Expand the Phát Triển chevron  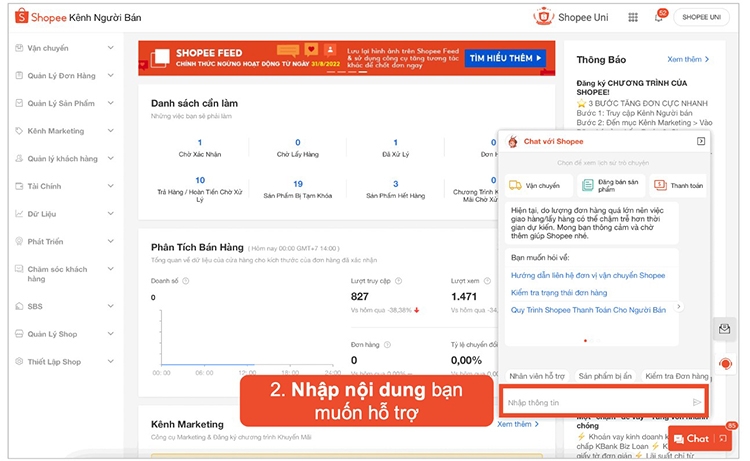tap(110, 241)
